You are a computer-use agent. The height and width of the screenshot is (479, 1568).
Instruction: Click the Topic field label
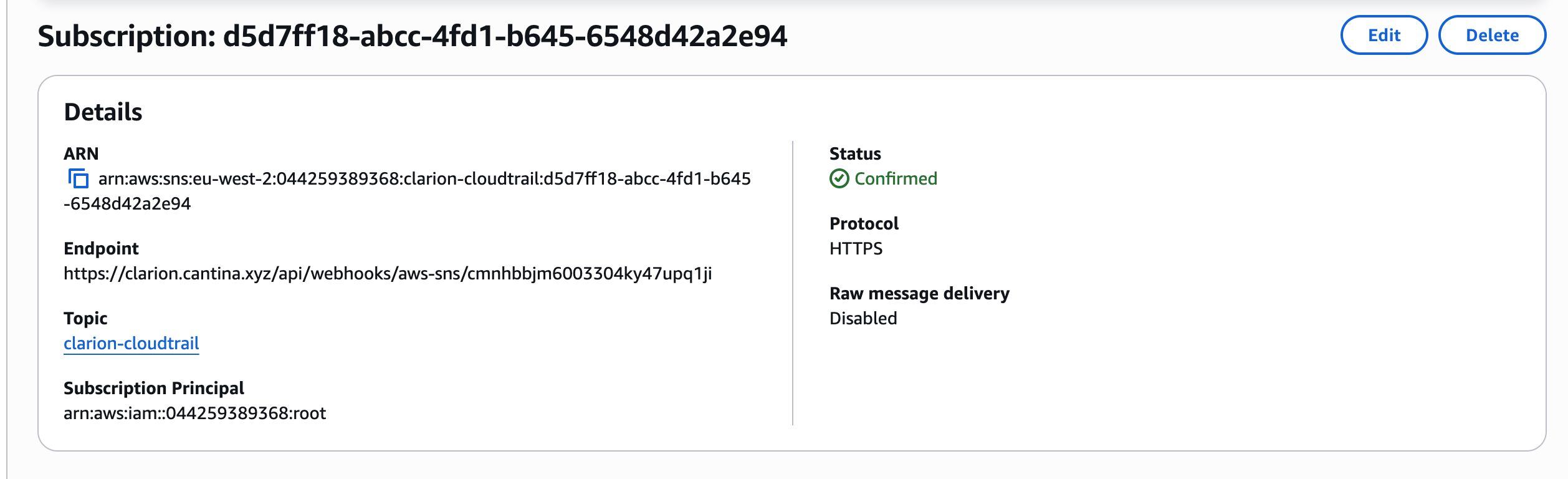click(x=85, y=318)
